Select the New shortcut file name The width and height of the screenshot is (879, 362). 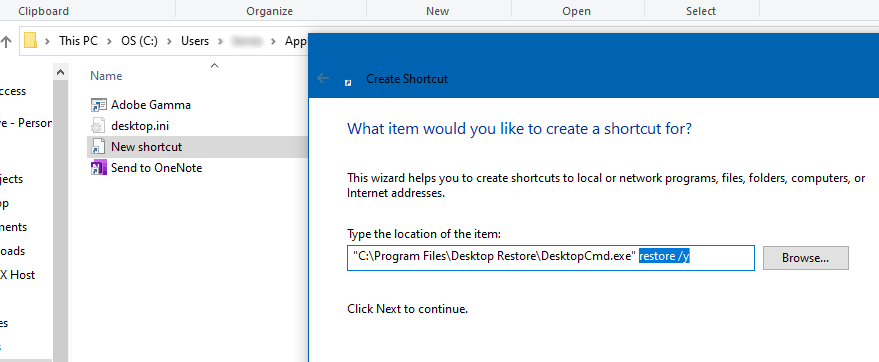[x=146, y=147]
